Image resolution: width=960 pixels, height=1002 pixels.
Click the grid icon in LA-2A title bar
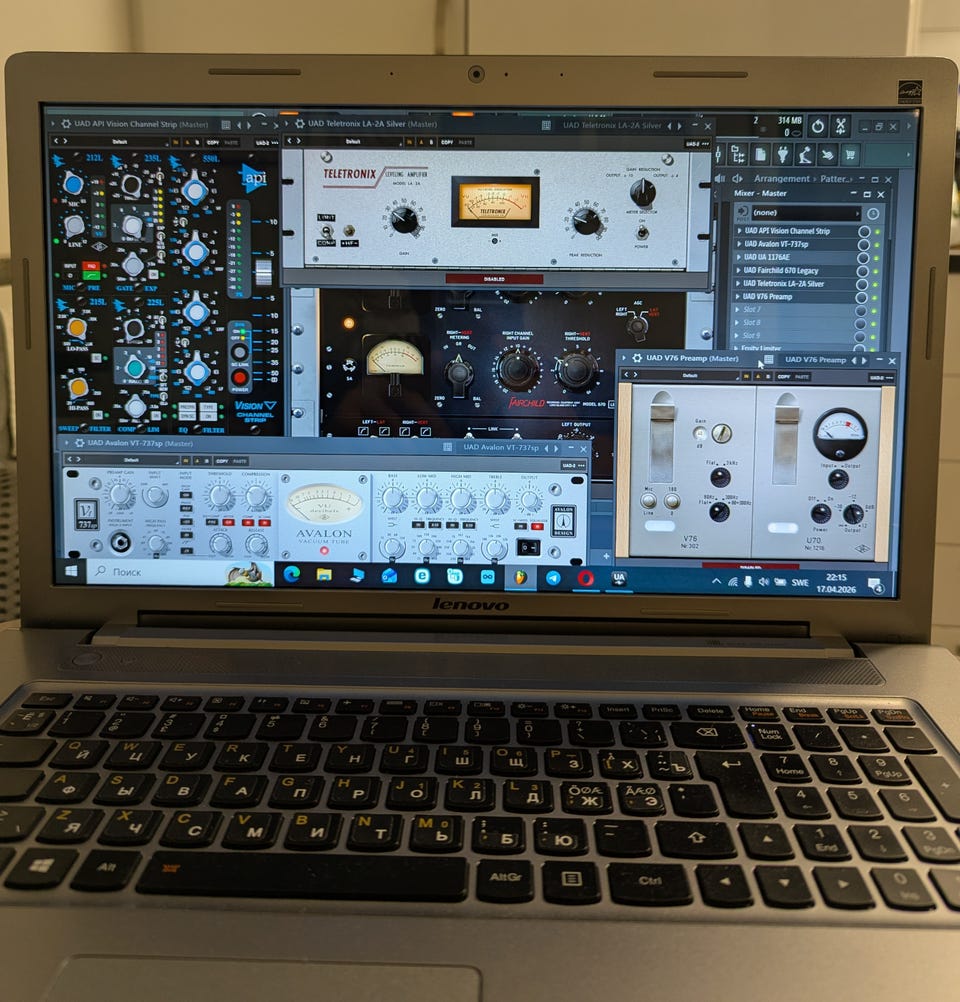[x=546, y=125]
